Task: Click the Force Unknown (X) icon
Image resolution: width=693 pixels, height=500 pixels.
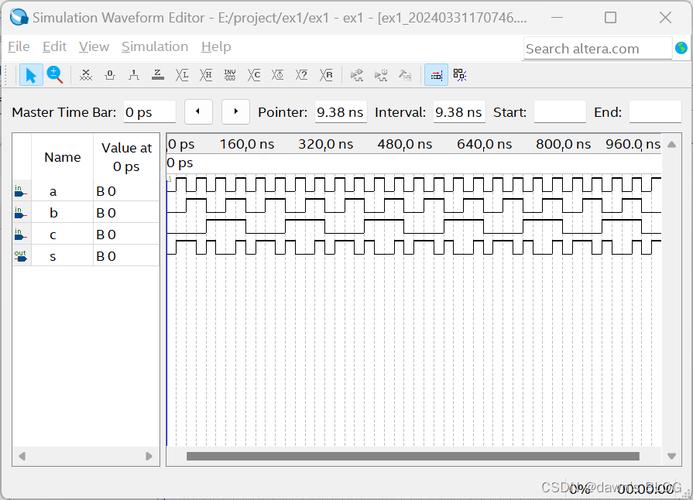Action: click(x=86, y=75)
